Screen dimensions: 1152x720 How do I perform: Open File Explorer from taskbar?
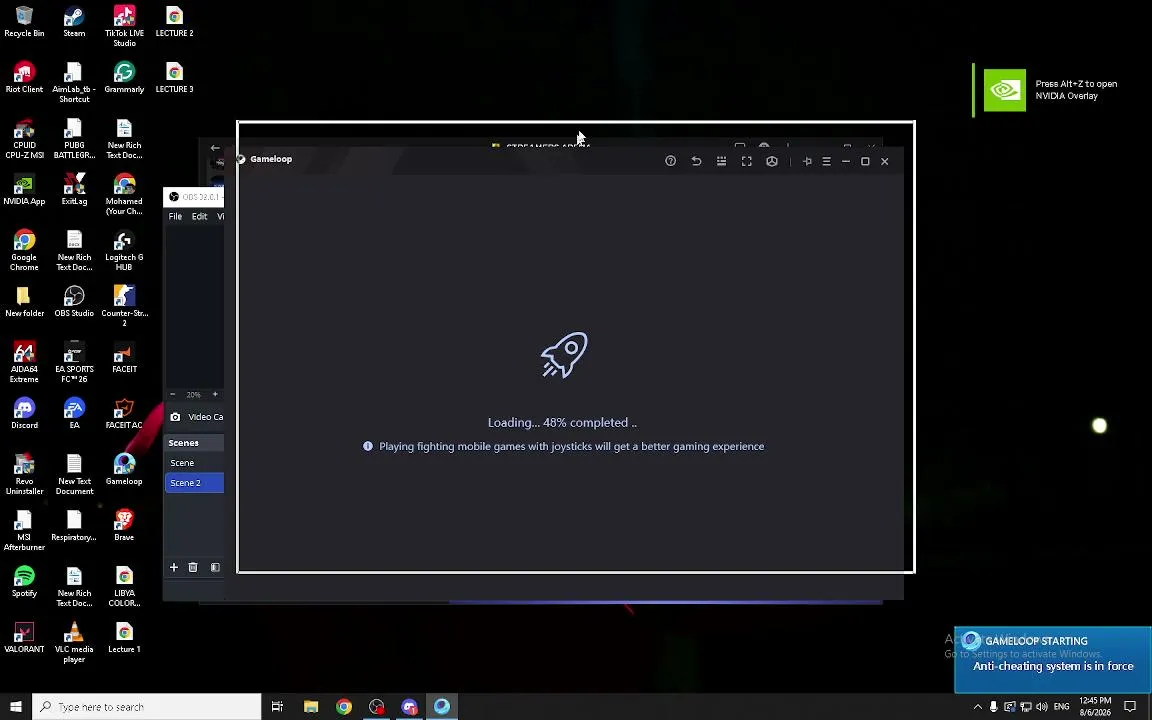311,707
